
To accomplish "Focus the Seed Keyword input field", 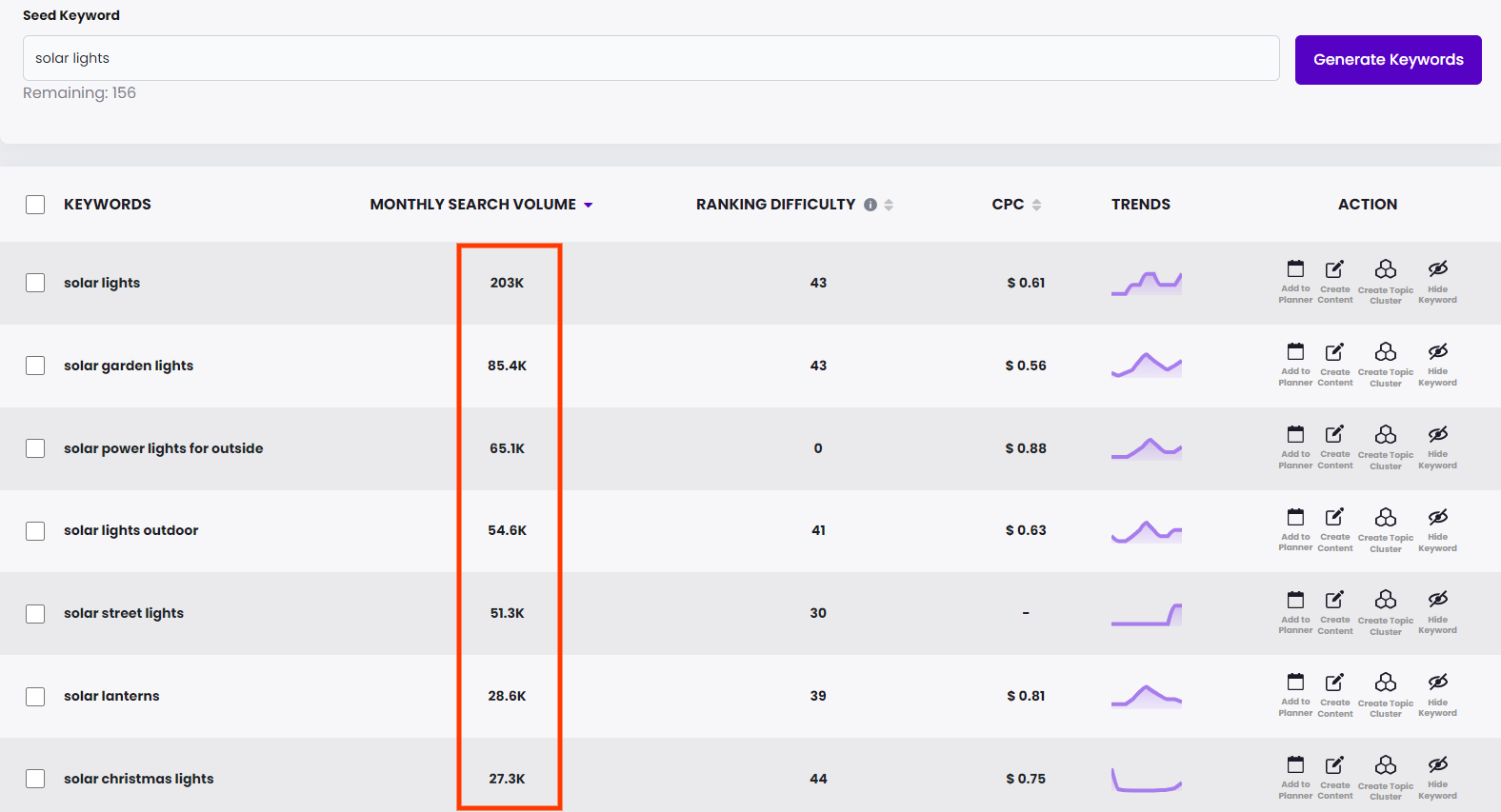I will [650, 58].
